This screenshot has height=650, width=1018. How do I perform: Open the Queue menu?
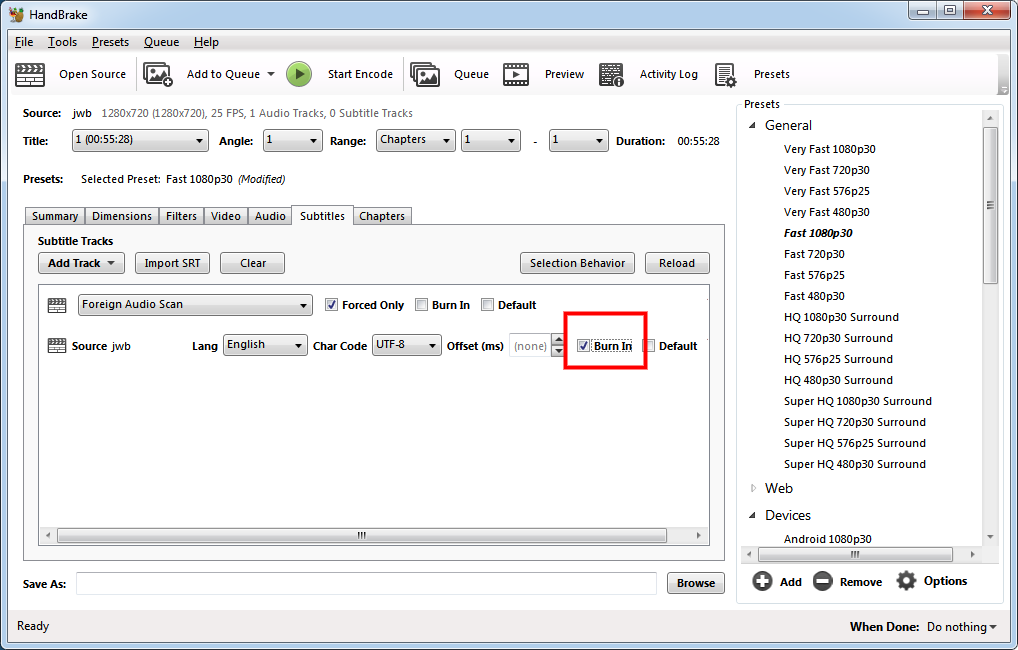pos(162,42)
